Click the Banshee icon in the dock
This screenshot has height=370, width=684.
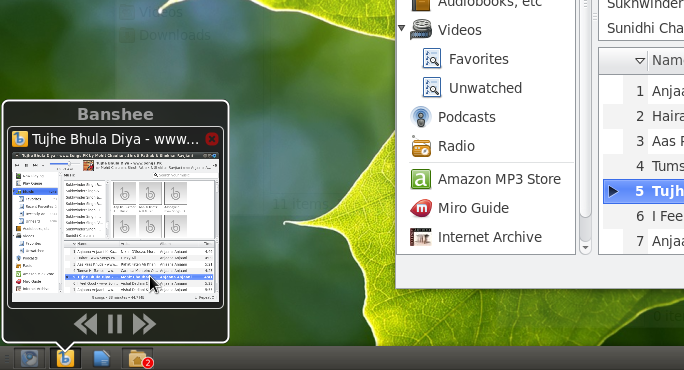tap(65, 359)
